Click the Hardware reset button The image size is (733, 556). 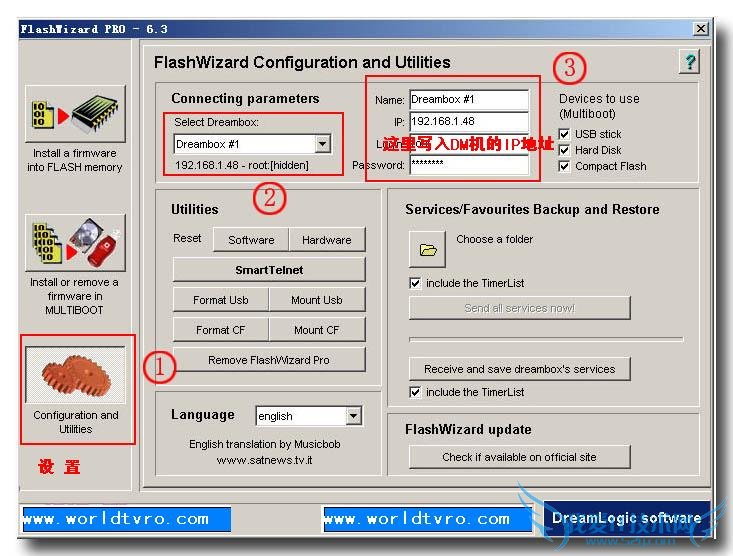(x=327, y=240)
